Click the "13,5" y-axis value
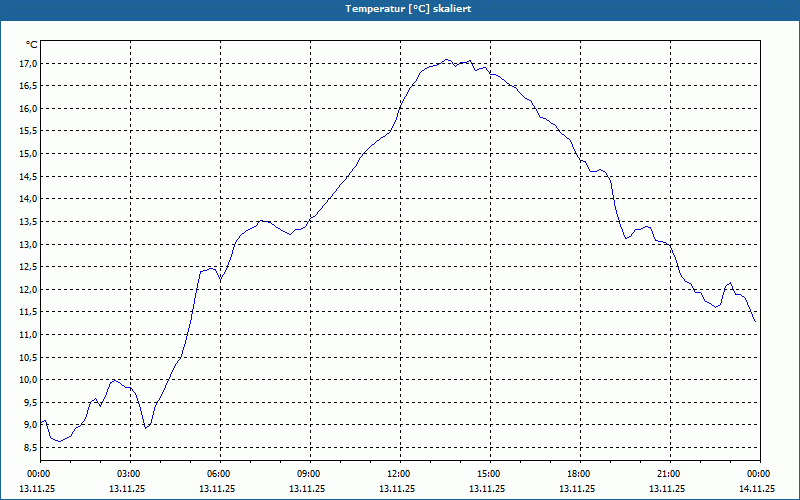 click(x=29, y=221)
